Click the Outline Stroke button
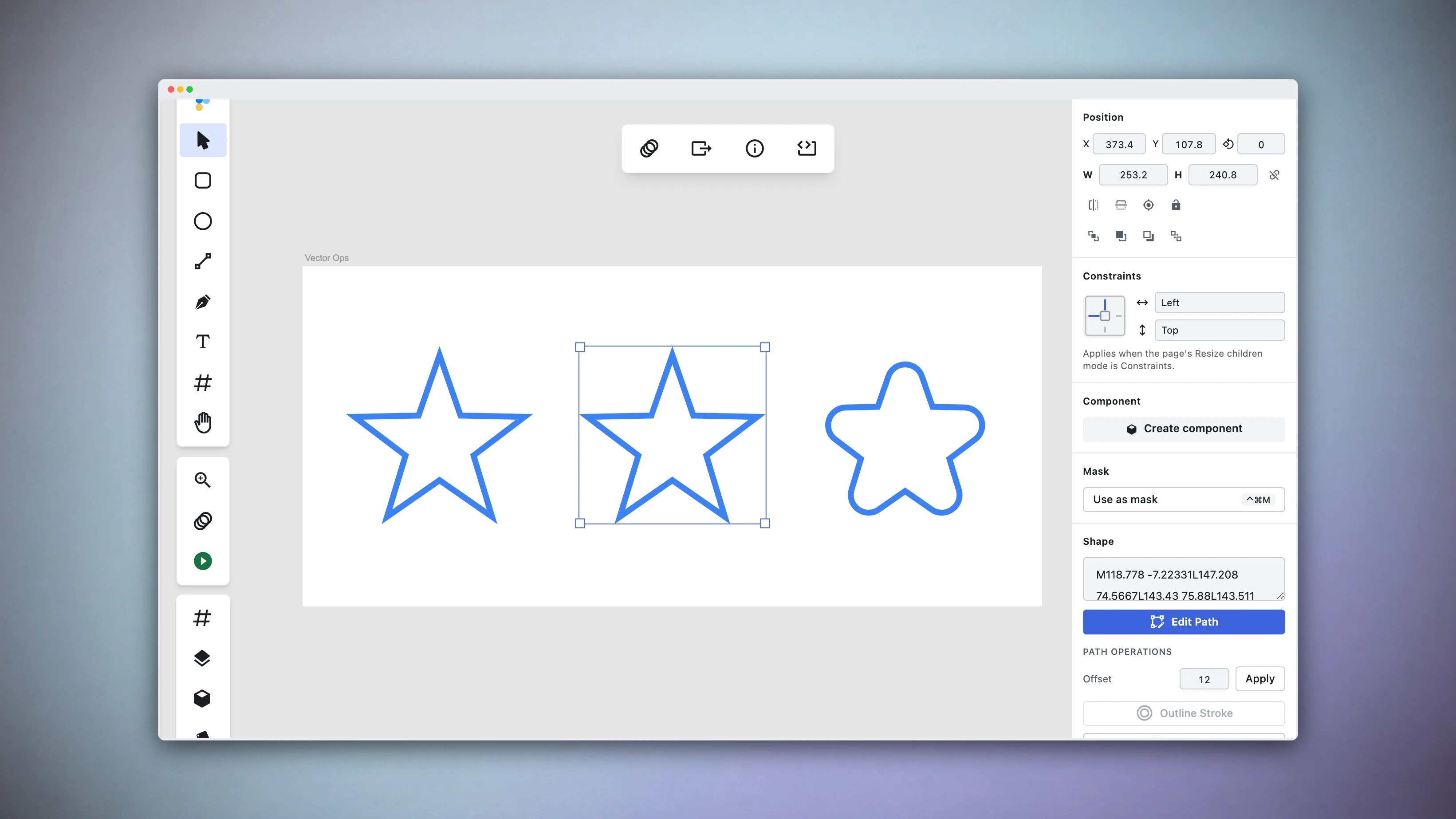This screenshot has height=819, width=1456. coord(1184,713)
